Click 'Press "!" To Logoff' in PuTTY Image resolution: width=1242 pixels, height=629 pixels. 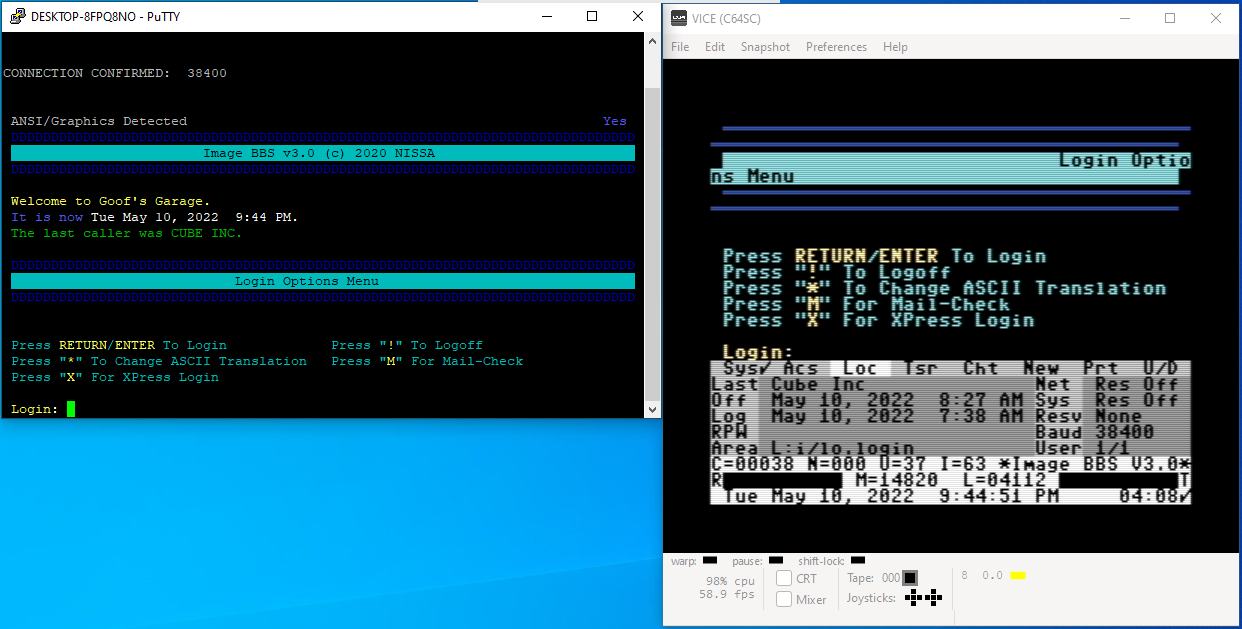(407, 345)
